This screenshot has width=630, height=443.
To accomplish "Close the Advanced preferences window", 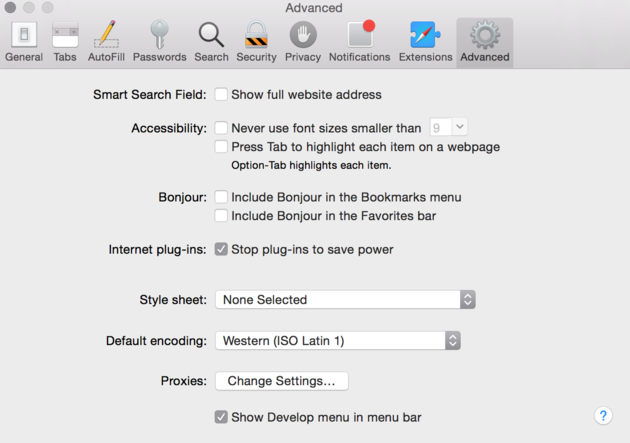I will pos(10,7).
